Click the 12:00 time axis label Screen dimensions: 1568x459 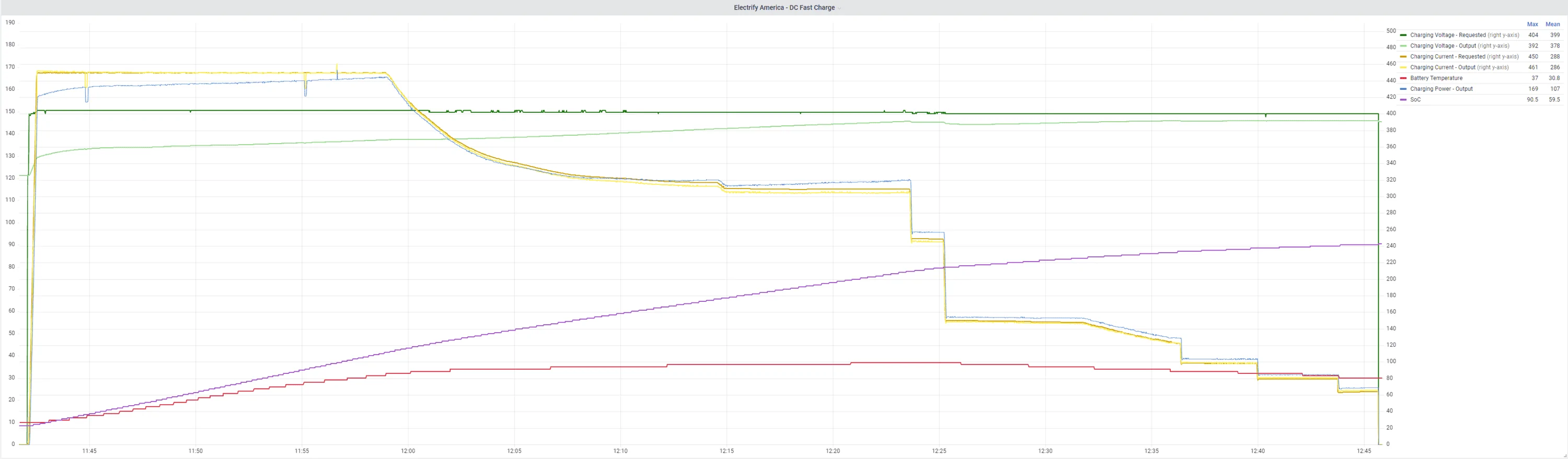(x=408, y=451)
